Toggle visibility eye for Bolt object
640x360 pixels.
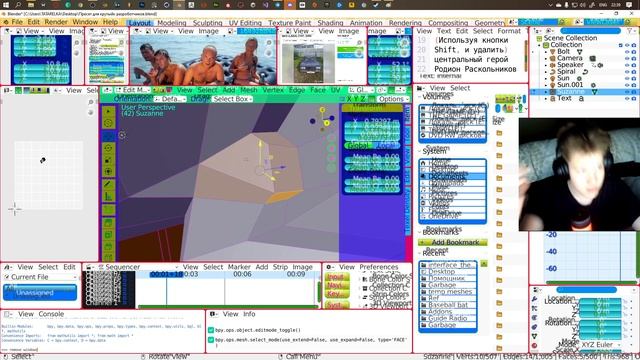point(627,52)
